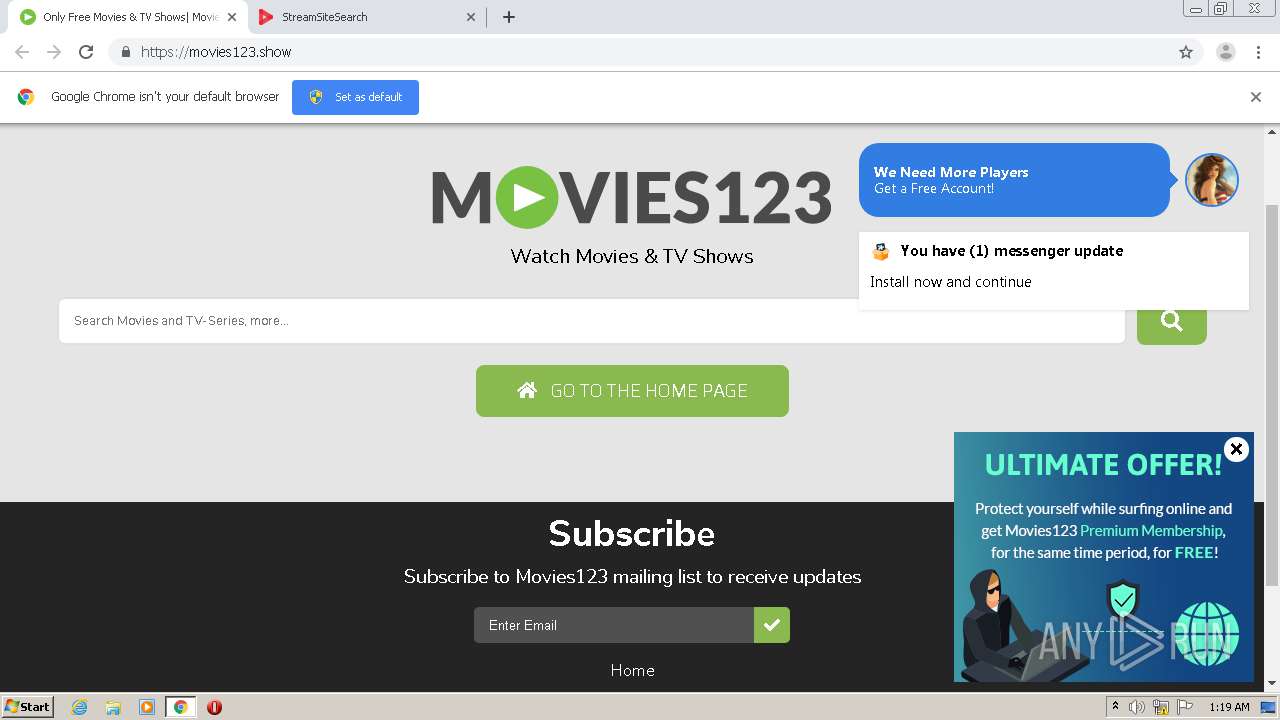Open the Chrome profile avatar
Image resolution: width=1280 pixels, height=720 pixels.
(x=1226, y=52)
